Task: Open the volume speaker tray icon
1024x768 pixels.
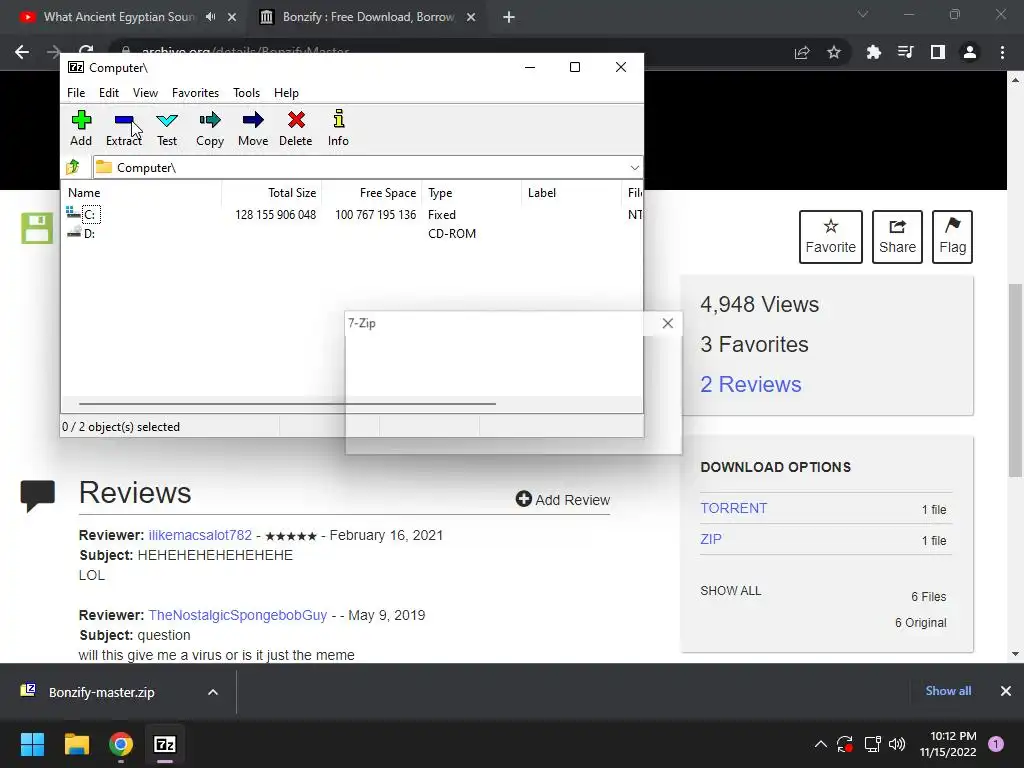Action: [897, 744]
